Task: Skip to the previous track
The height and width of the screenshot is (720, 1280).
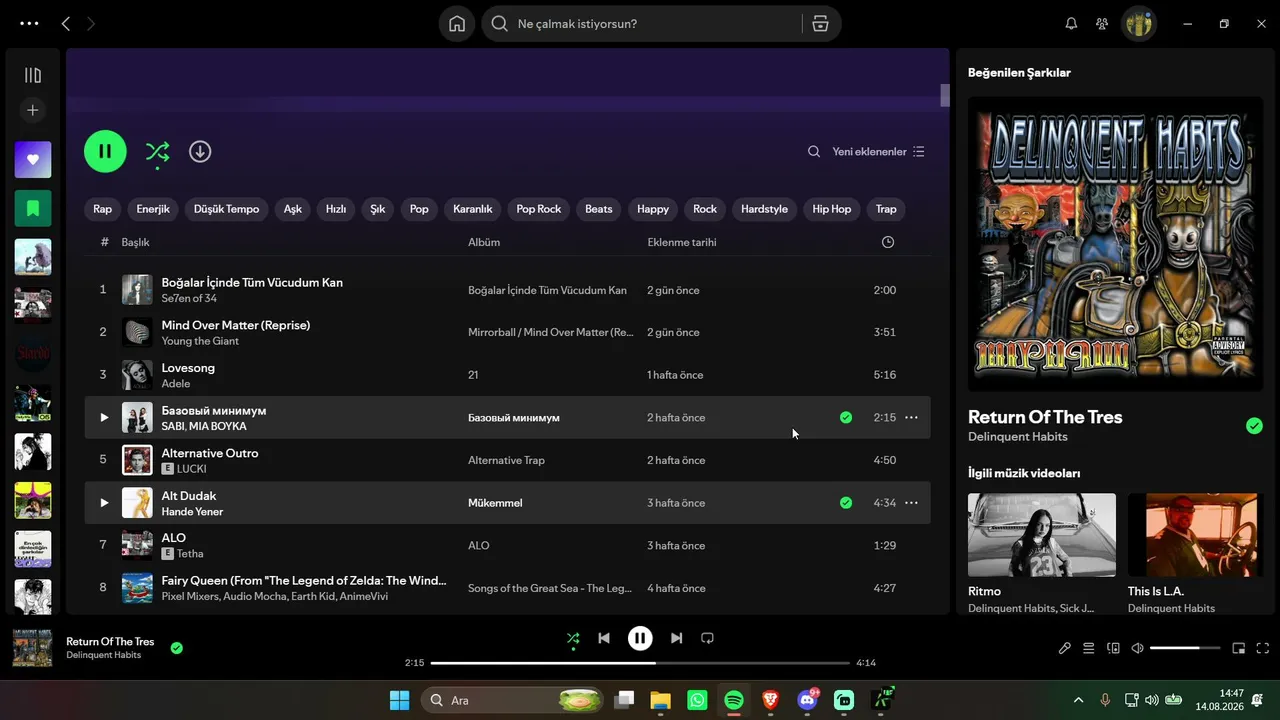Action: (604, 638)
